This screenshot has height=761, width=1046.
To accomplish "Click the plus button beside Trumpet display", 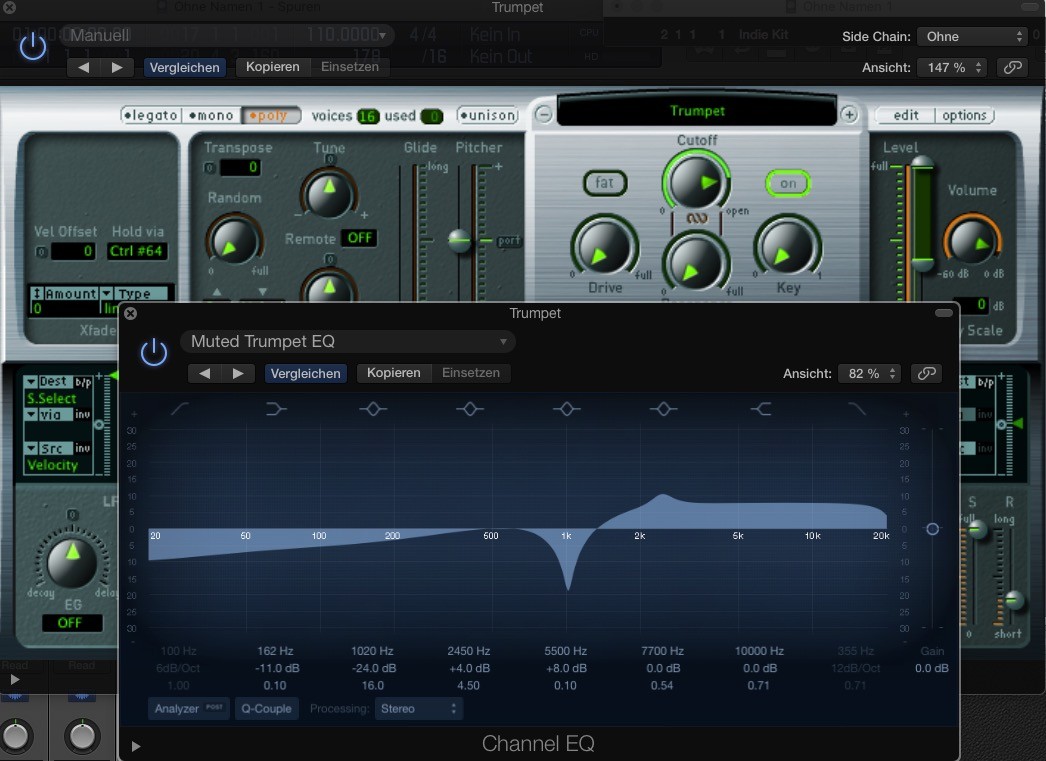I will [x=849, y=115].
